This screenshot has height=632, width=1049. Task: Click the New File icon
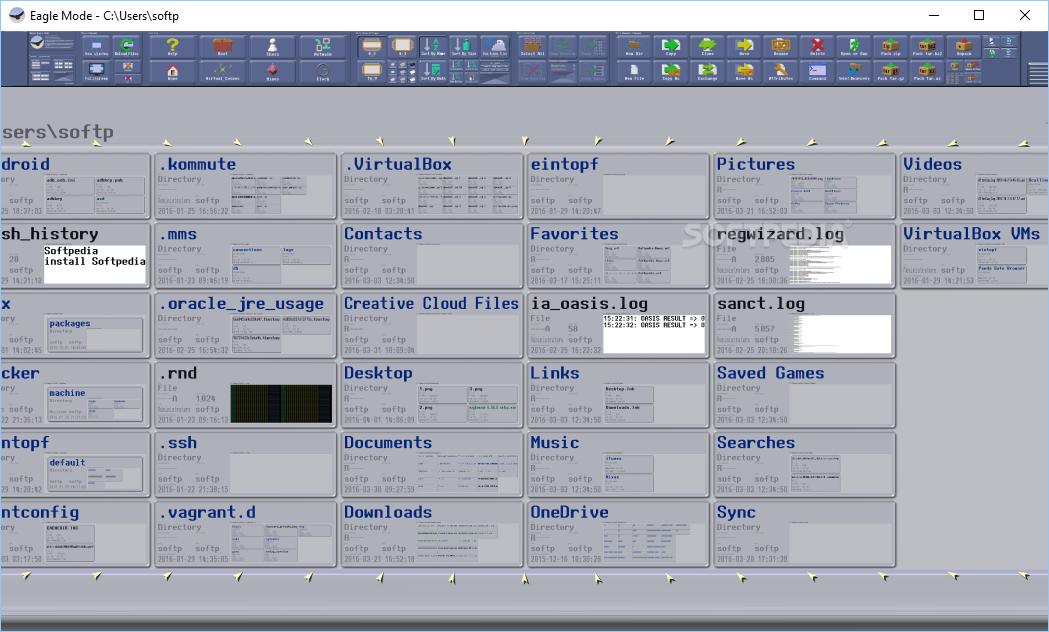(634, 72)
